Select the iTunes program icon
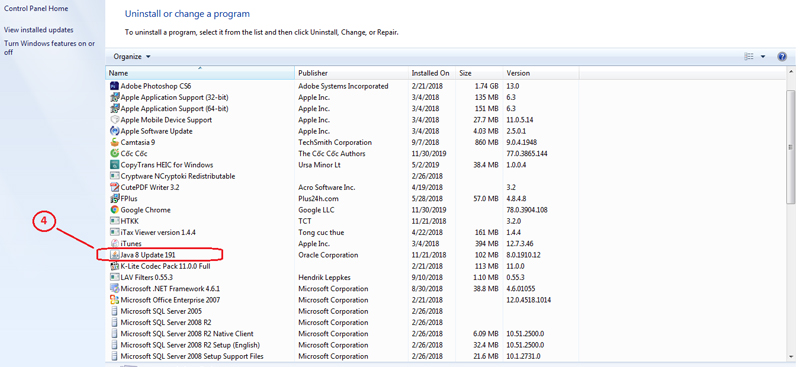 [115, 243]
